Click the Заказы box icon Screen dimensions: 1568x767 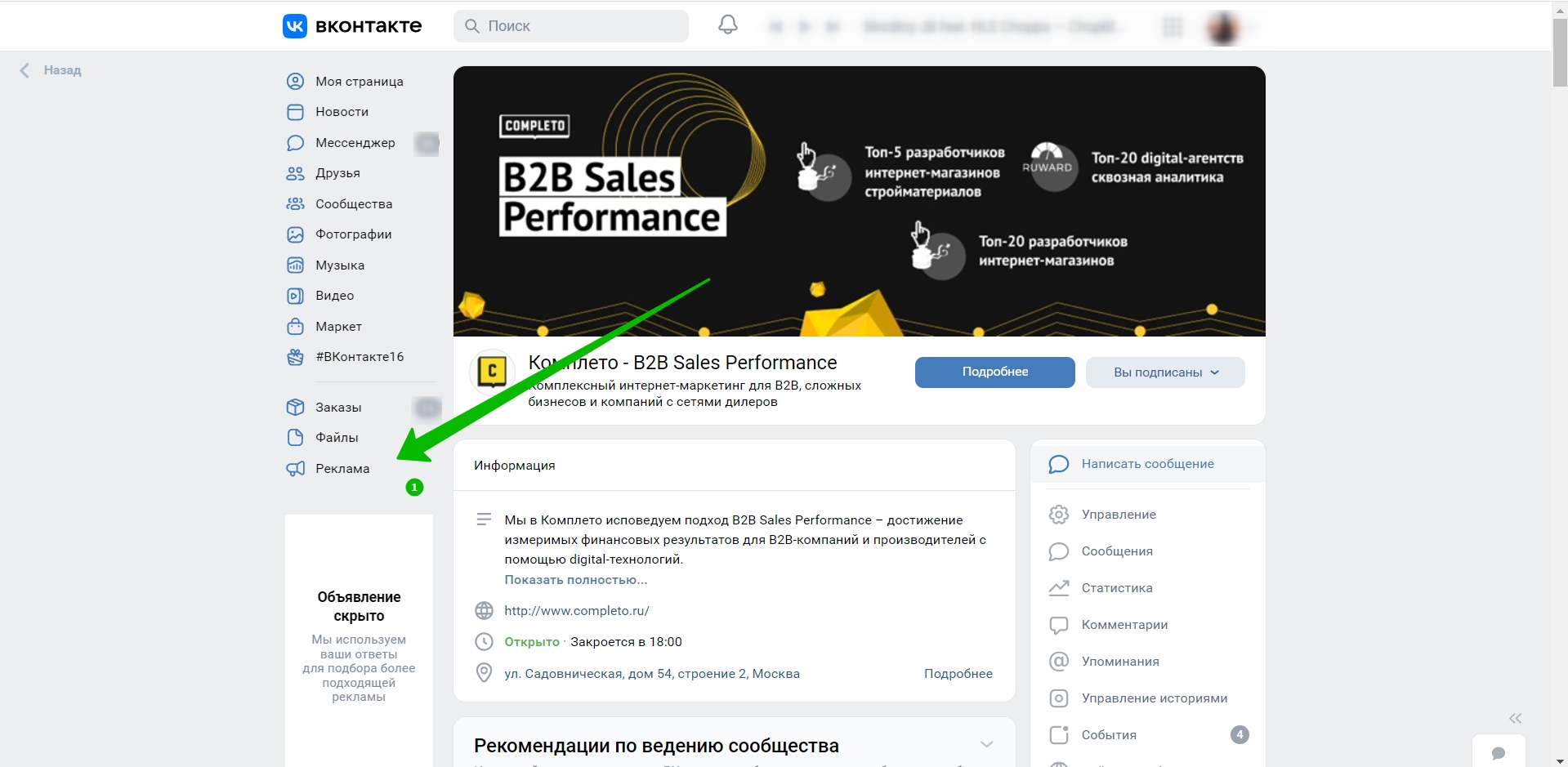[x=295, y=408]
